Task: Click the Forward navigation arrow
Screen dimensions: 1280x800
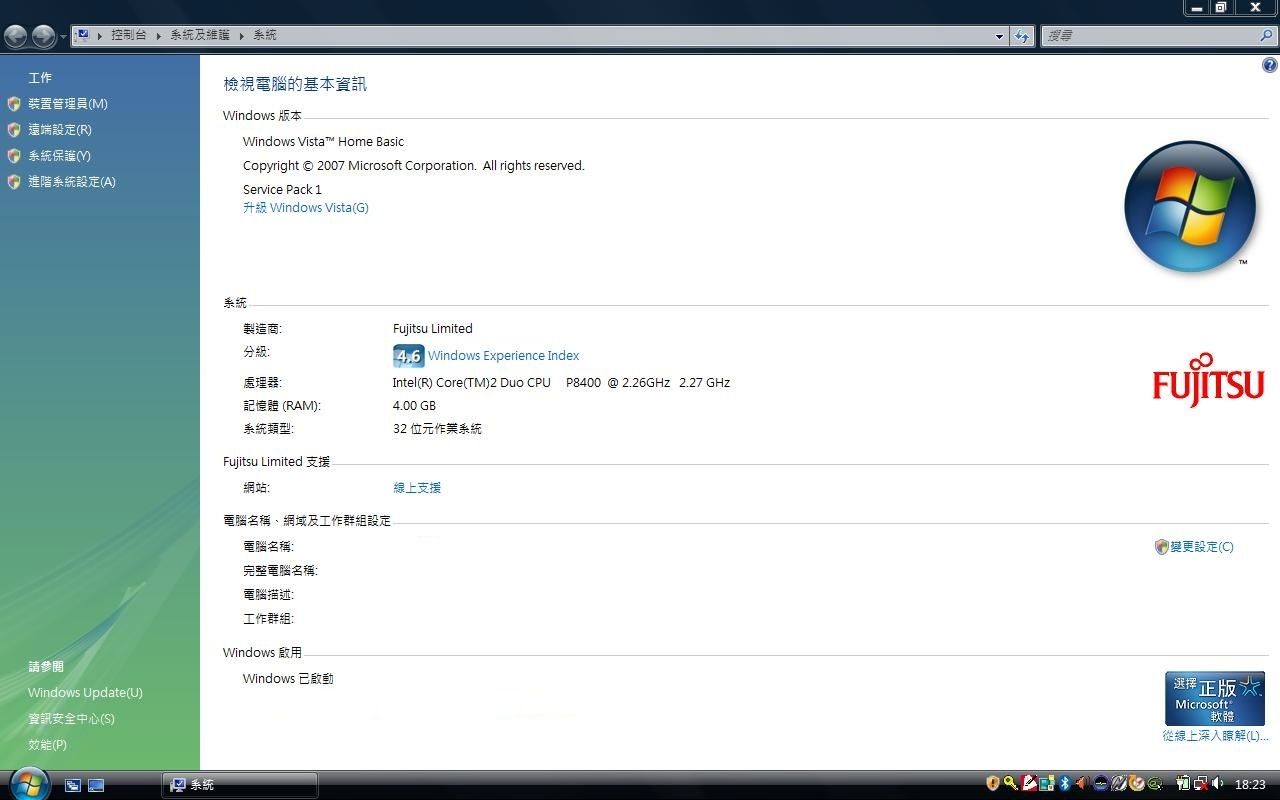Action: point(43,37)
